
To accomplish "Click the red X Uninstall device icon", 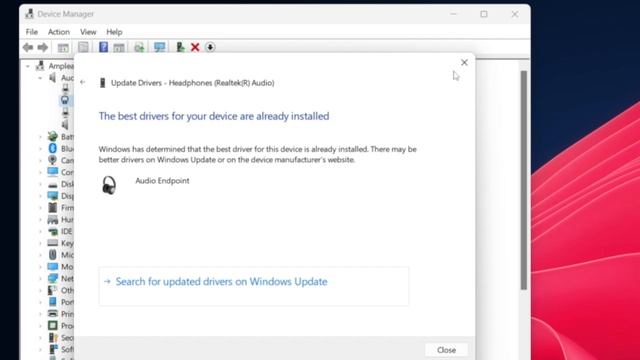I will pos(195,47).
